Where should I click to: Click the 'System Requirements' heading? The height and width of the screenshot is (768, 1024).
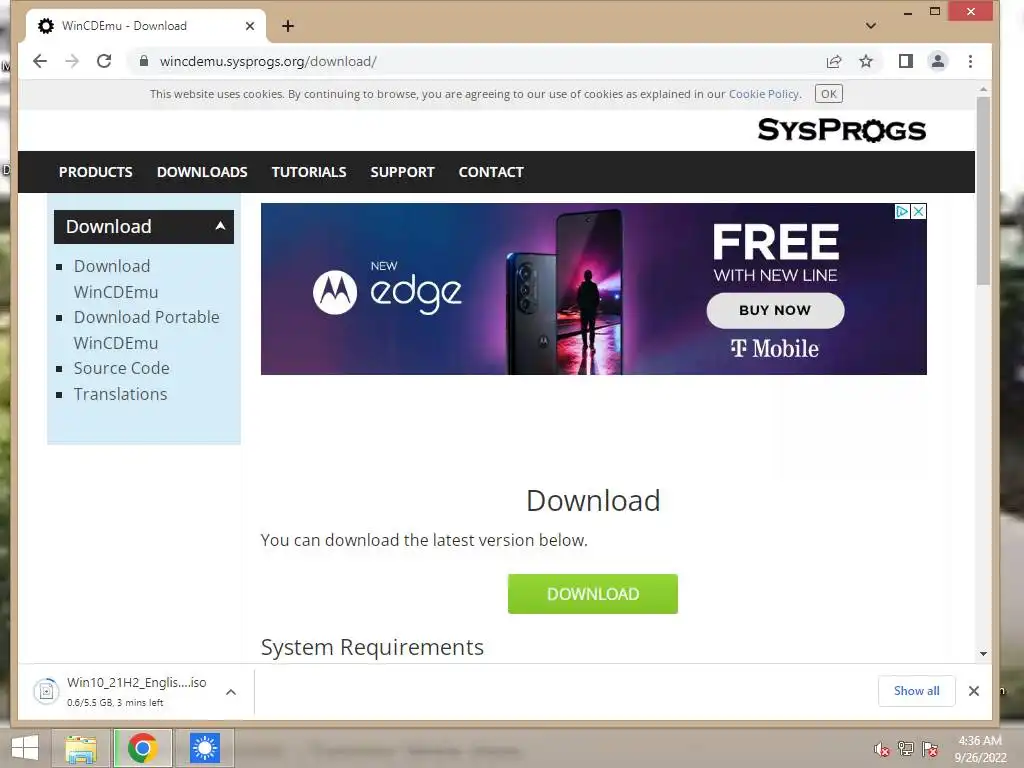coord(372,647)
